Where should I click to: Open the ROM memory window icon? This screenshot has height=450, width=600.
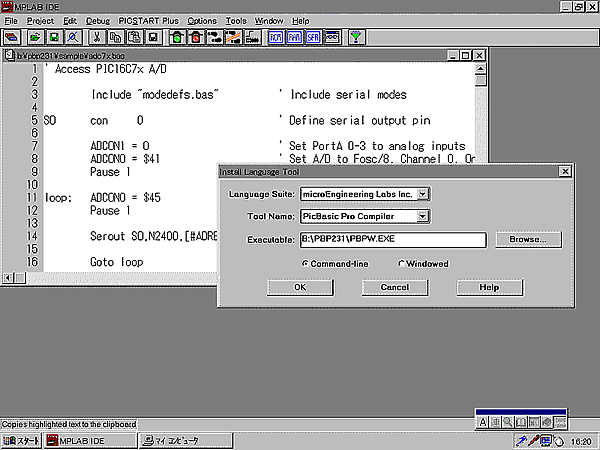[276, 38]
